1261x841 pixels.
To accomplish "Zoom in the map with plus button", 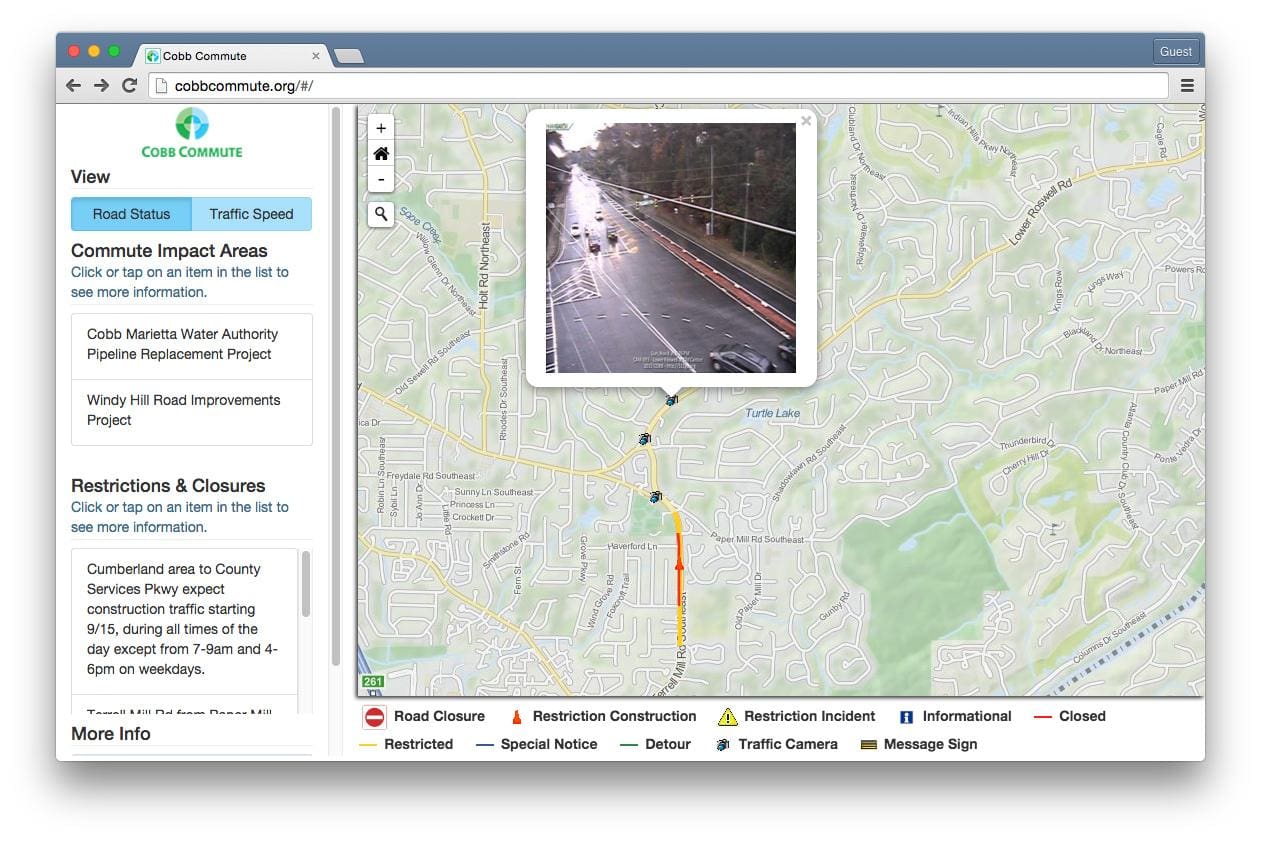I will 380,128.
